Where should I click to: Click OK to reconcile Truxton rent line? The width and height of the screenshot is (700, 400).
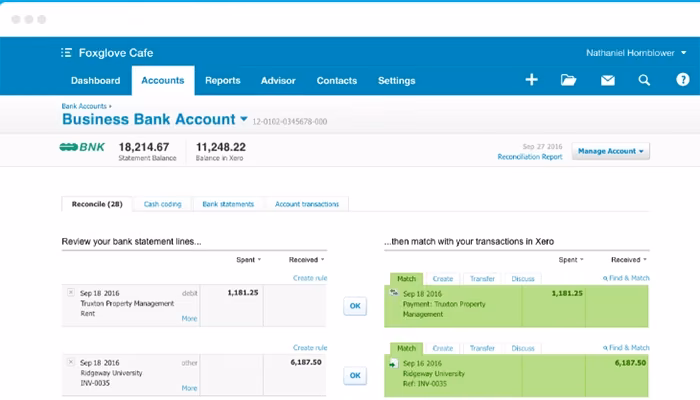pos(355,306)
